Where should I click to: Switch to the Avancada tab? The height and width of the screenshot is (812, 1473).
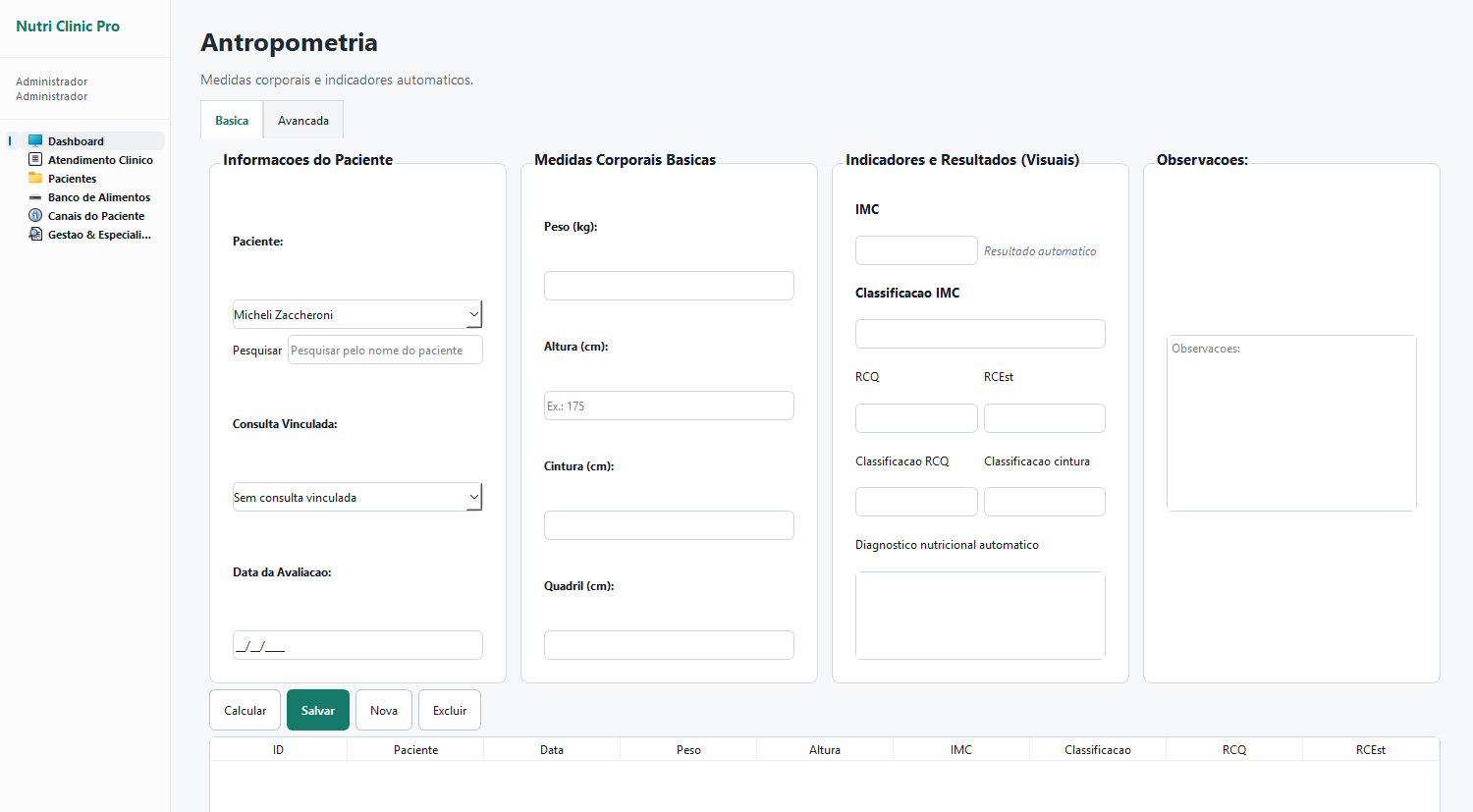[303, 120]
